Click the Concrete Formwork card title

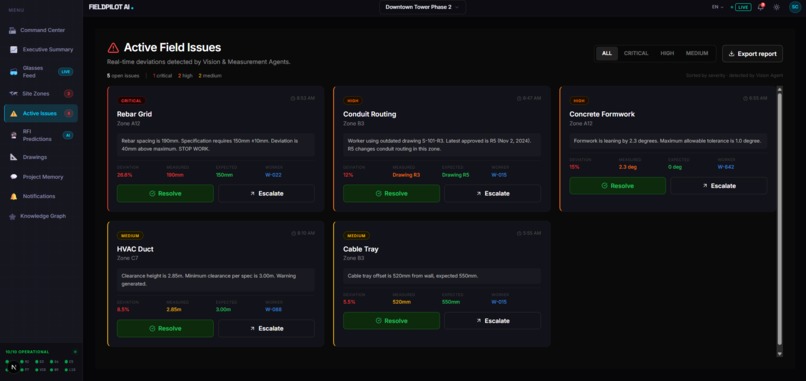coord(602,114)
